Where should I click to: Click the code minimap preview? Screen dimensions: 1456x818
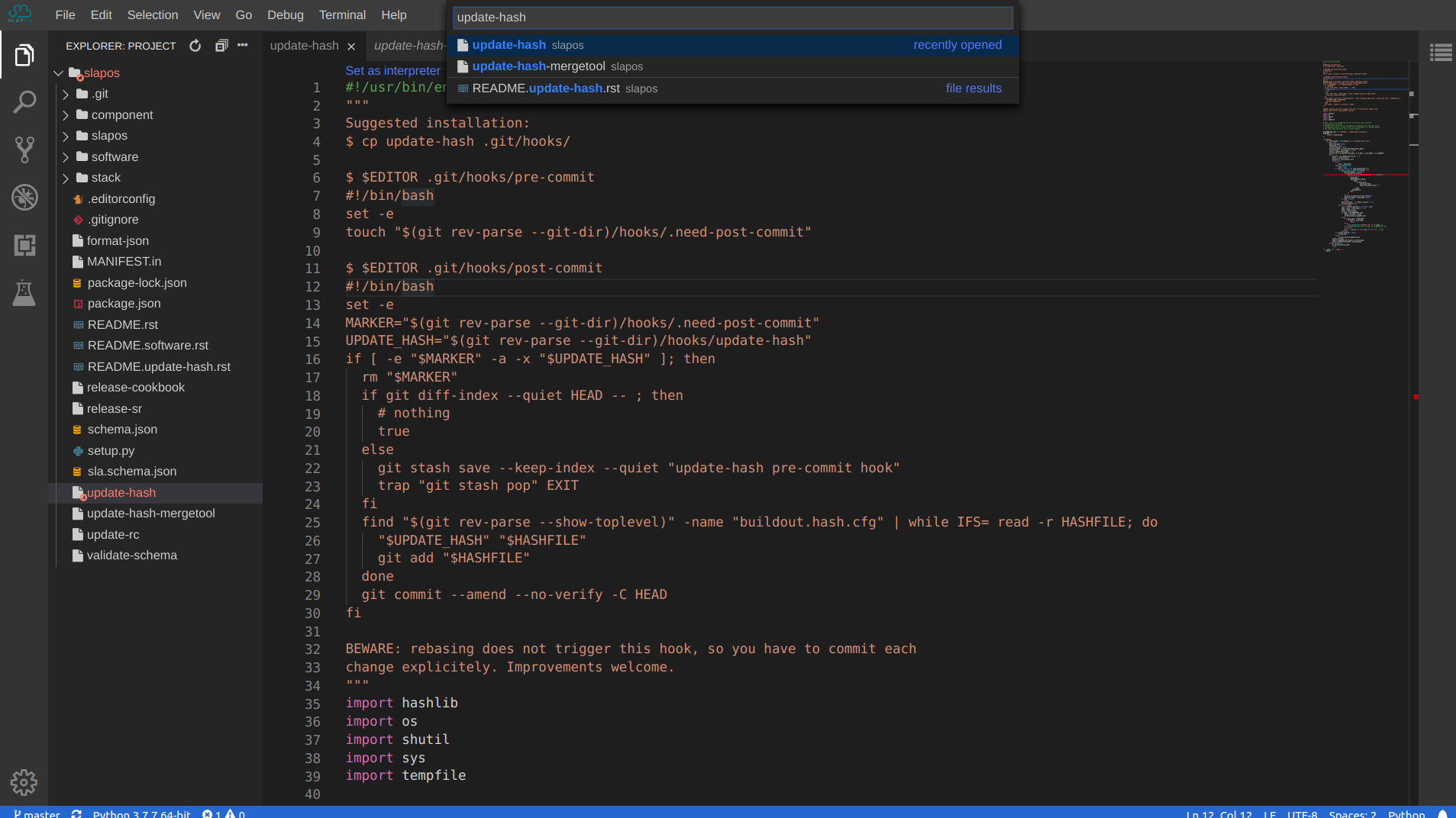pos(1365,156)
